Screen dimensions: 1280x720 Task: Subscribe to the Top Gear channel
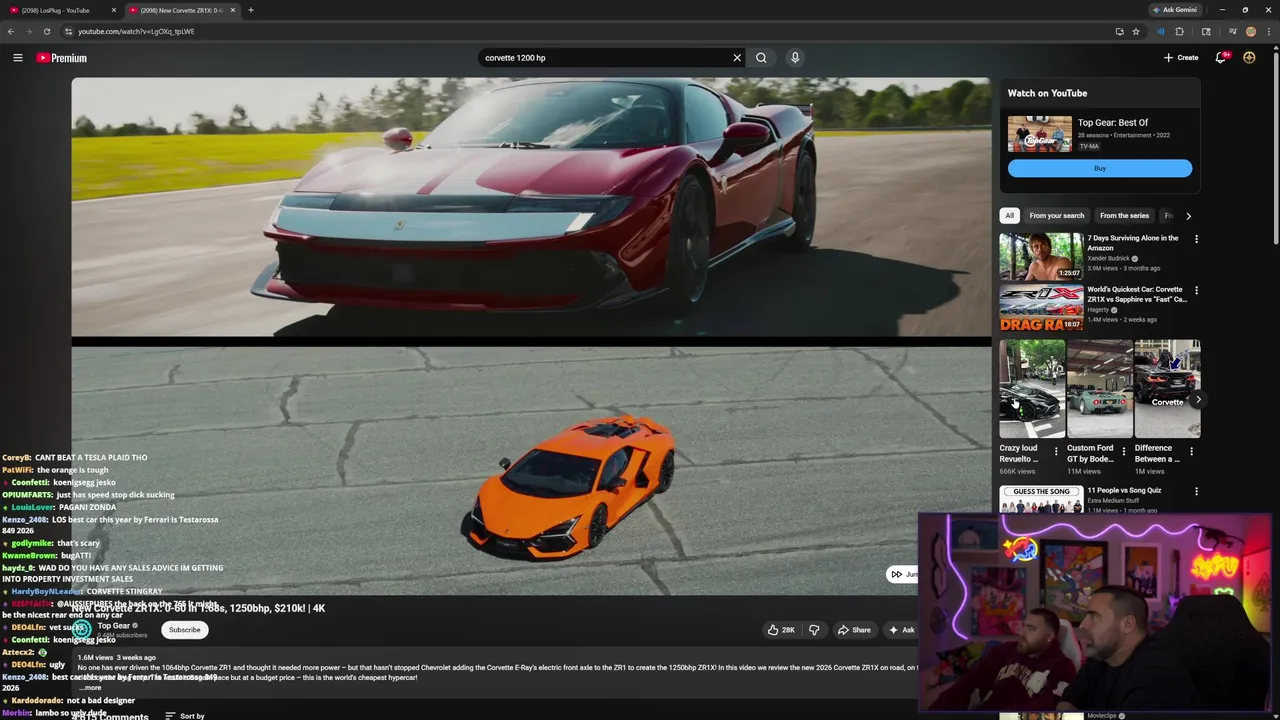184,630
